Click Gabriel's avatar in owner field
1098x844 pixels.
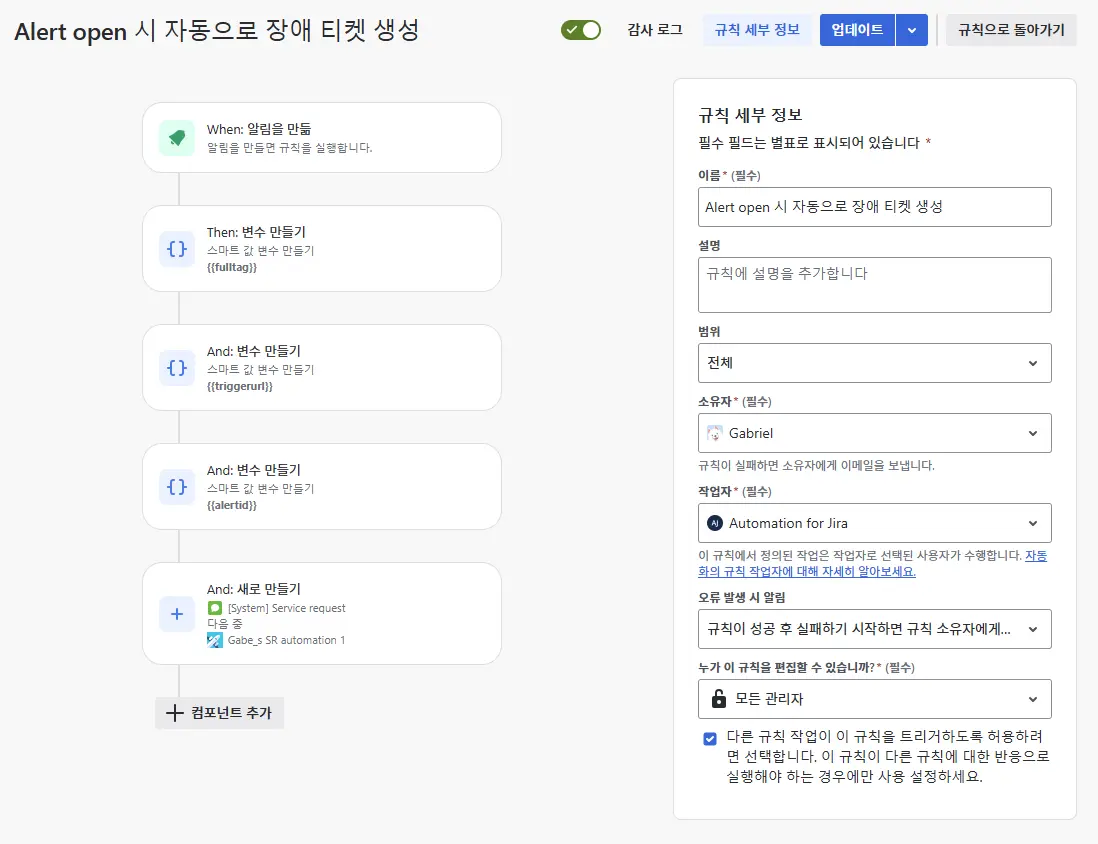pyautogui.click(x=714, y=433)
